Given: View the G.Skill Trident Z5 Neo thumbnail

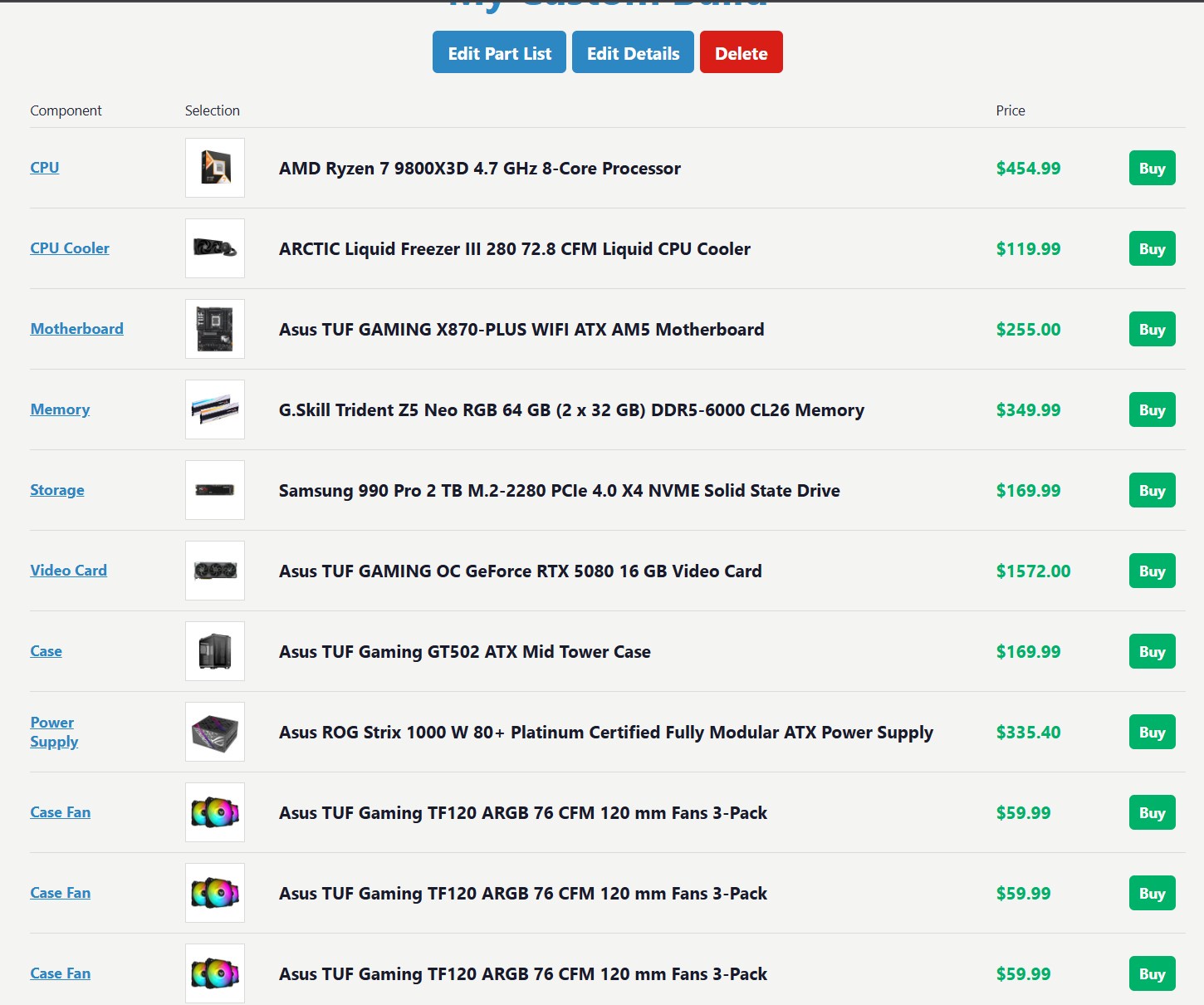Looking at the screenshot, I should click(x=215, y=409).
